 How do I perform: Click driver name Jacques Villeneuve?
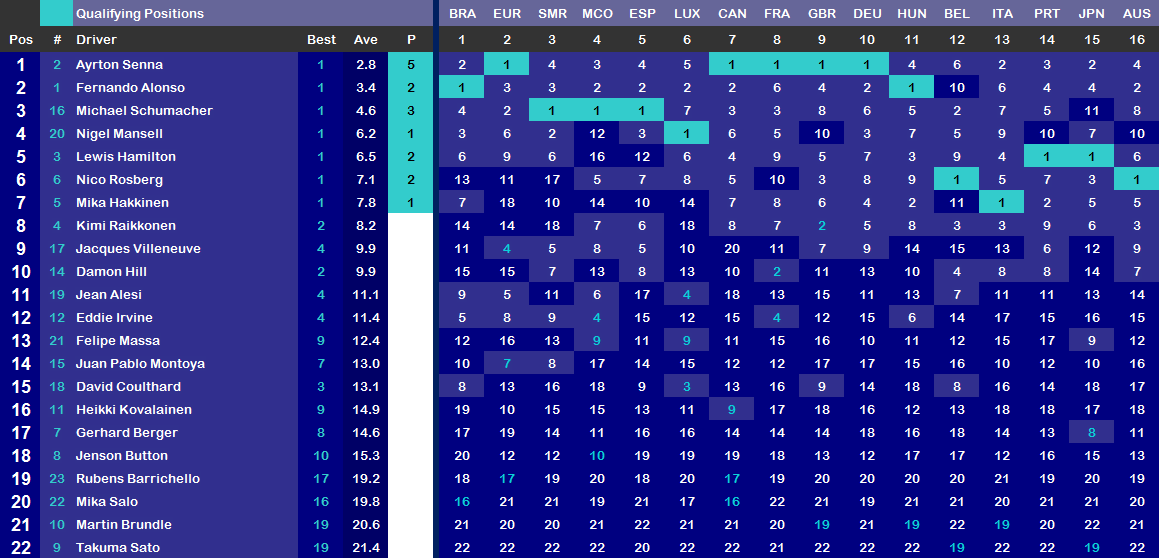[x=138, y=248]
